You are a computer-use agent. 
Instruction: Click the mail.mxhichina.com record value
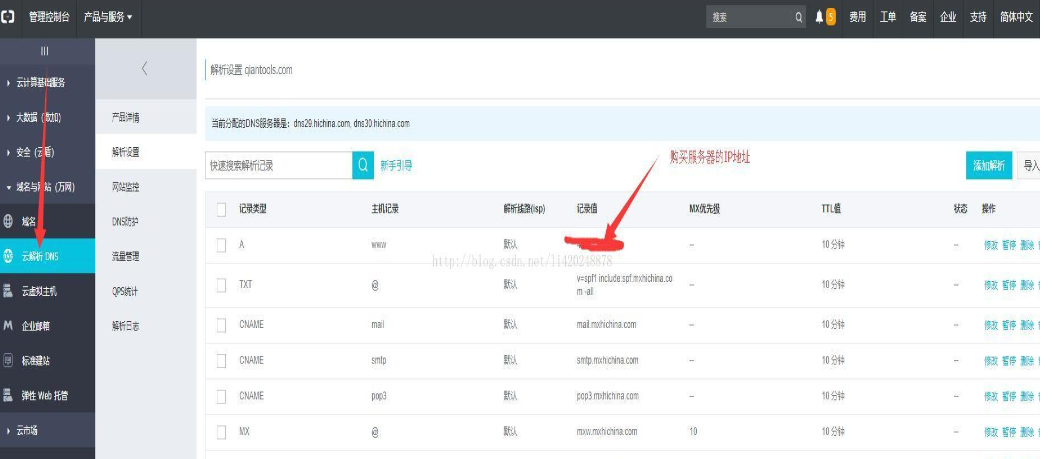coord(606,325)
